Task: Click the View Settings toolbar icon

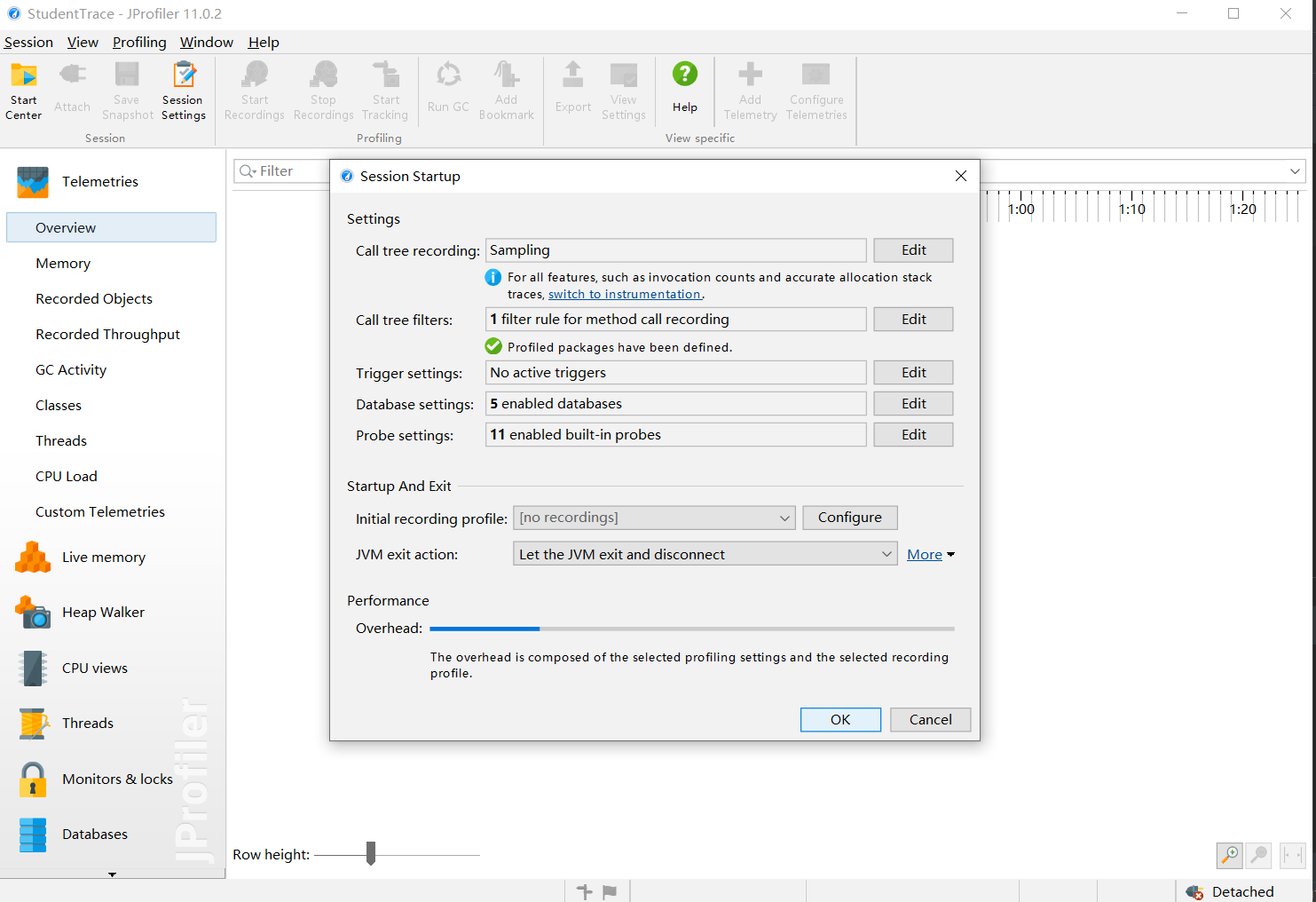Action: (624, 91)
